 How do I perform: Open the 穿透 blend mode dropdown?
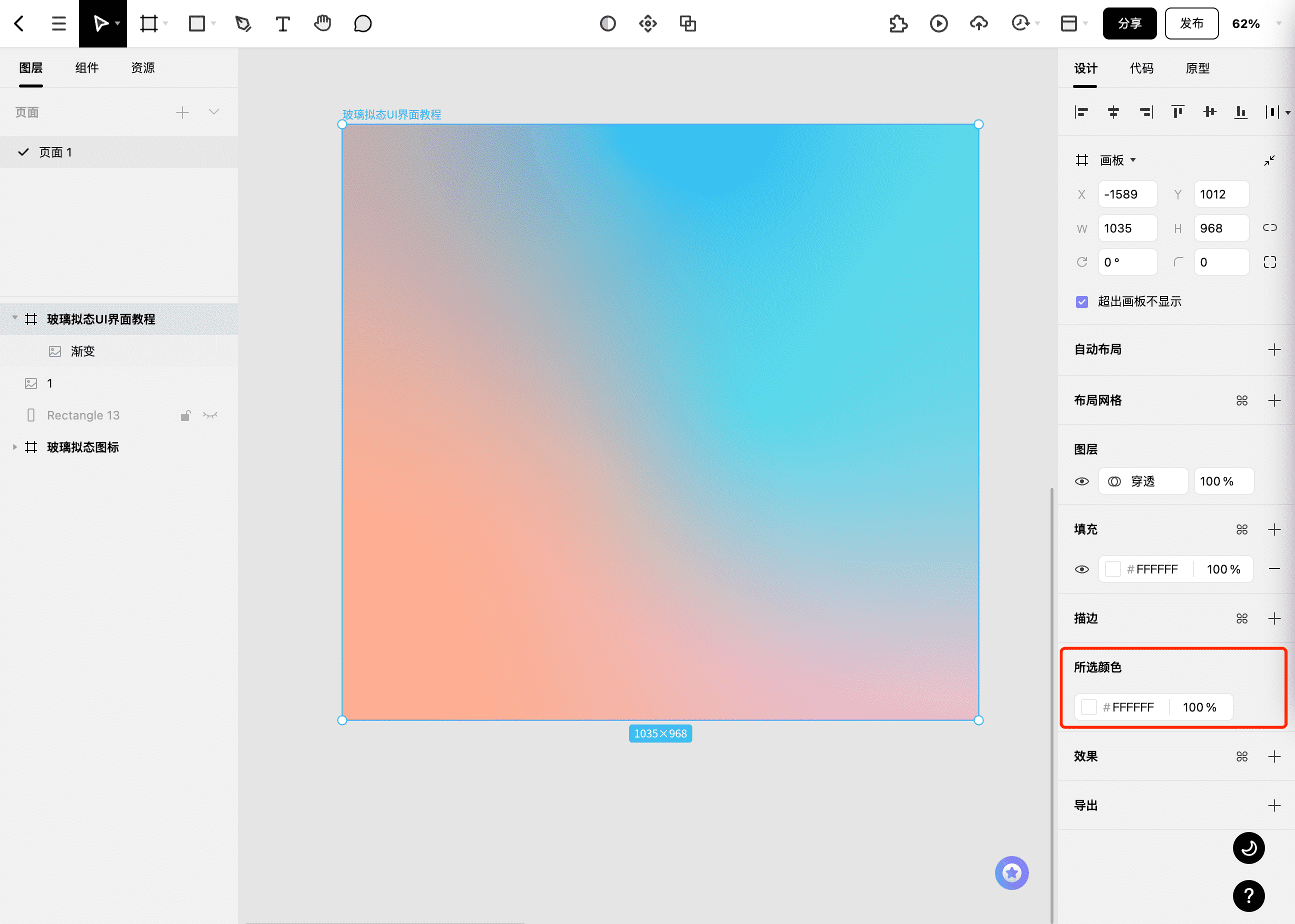[x=1143, y=481]
